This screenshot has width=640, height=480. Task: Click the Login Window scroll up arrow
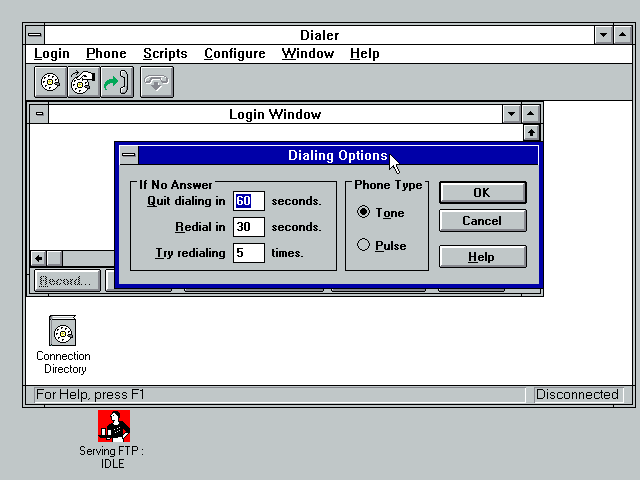(531, 133)
